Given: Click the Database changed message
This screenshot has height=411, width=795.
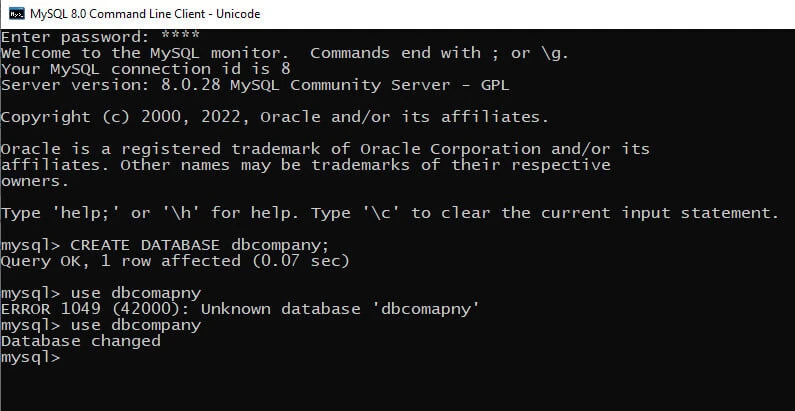Looking at the screenshot, I should click(80, 341).
